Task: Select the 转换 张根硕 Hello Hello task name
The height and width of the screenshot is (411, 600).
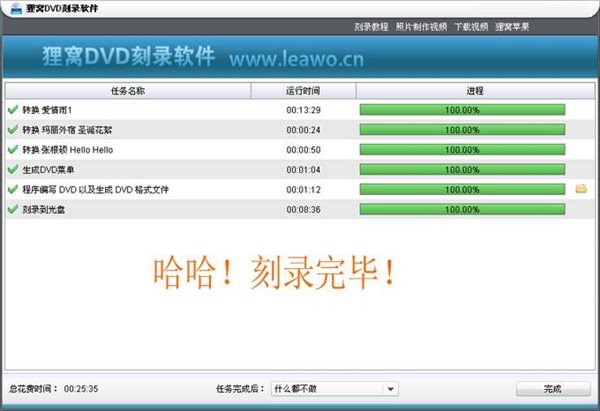Action: point(68,150)
